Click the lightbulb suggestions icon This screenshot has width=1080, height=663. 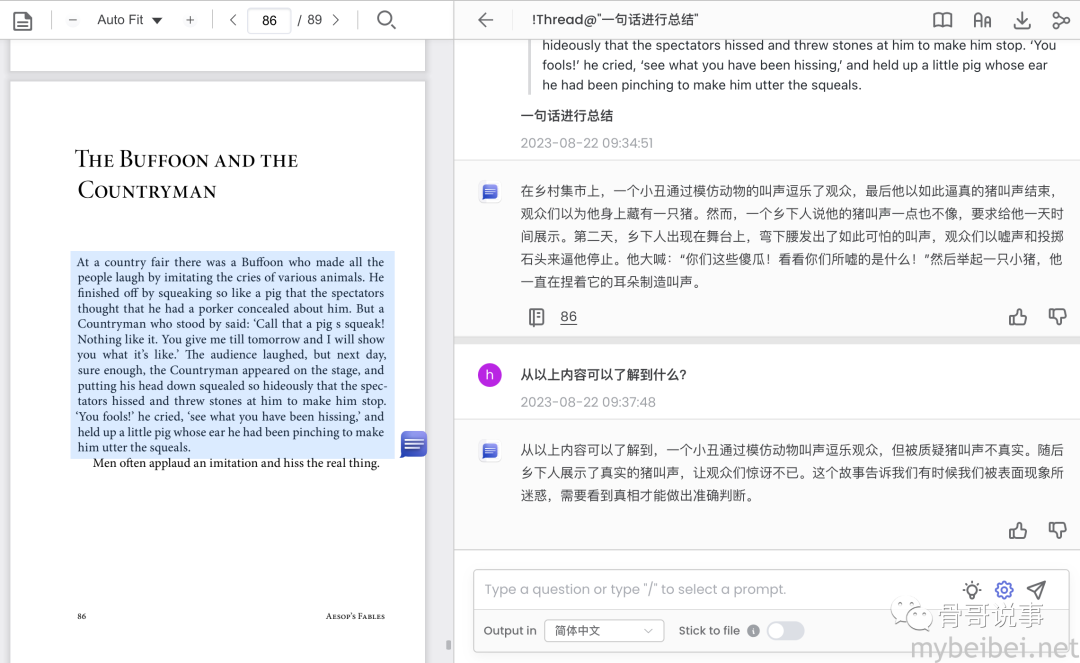coord(972,589)
